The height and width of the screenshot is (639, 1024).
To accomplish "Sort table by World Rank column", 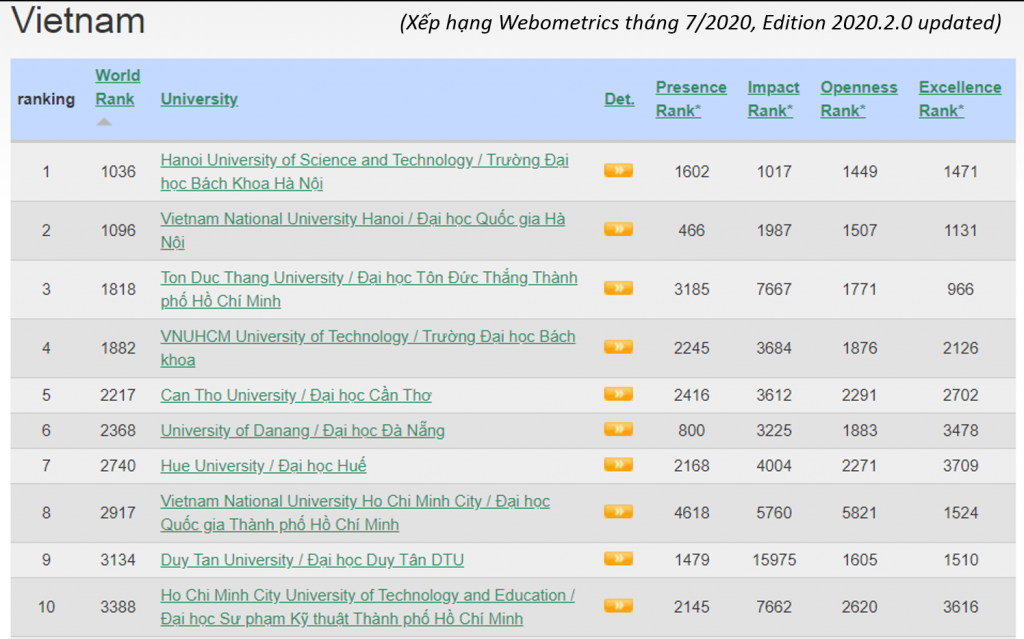I will point(118,87).
